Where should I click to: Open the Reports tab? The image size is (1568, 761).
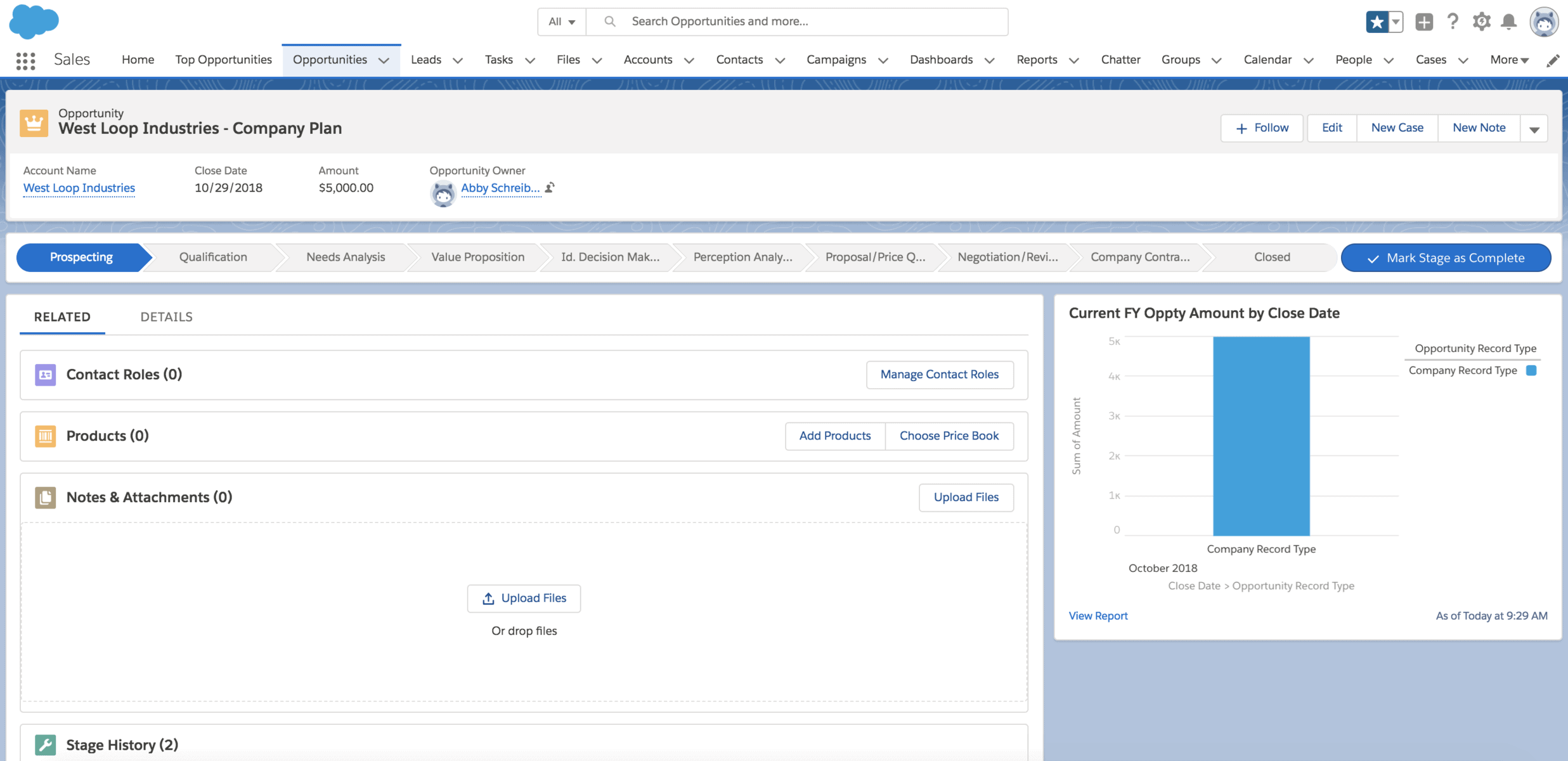point(1037,60)
